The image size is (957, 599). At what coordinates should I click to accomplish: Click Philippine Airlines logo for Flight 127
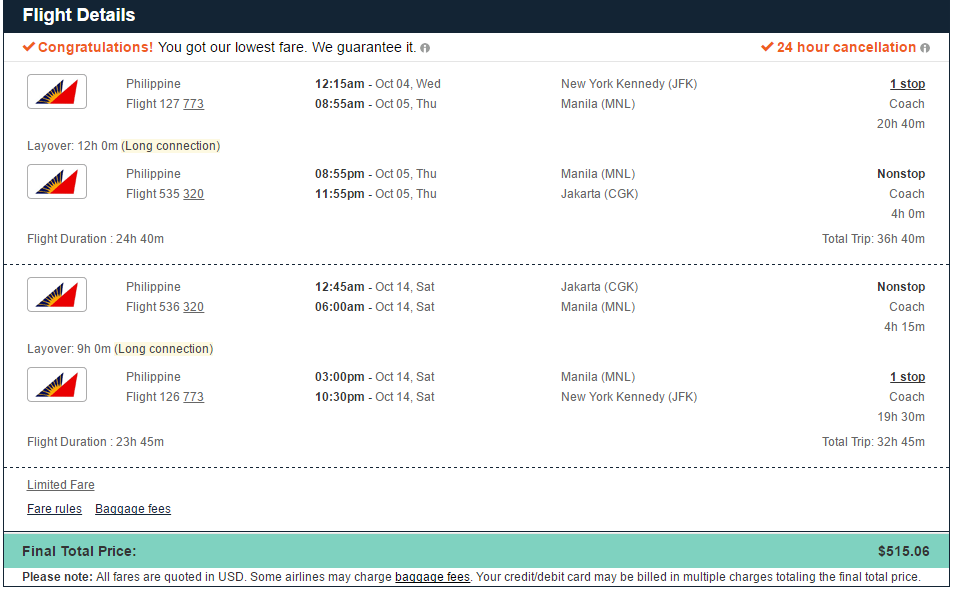click(57, 92)
